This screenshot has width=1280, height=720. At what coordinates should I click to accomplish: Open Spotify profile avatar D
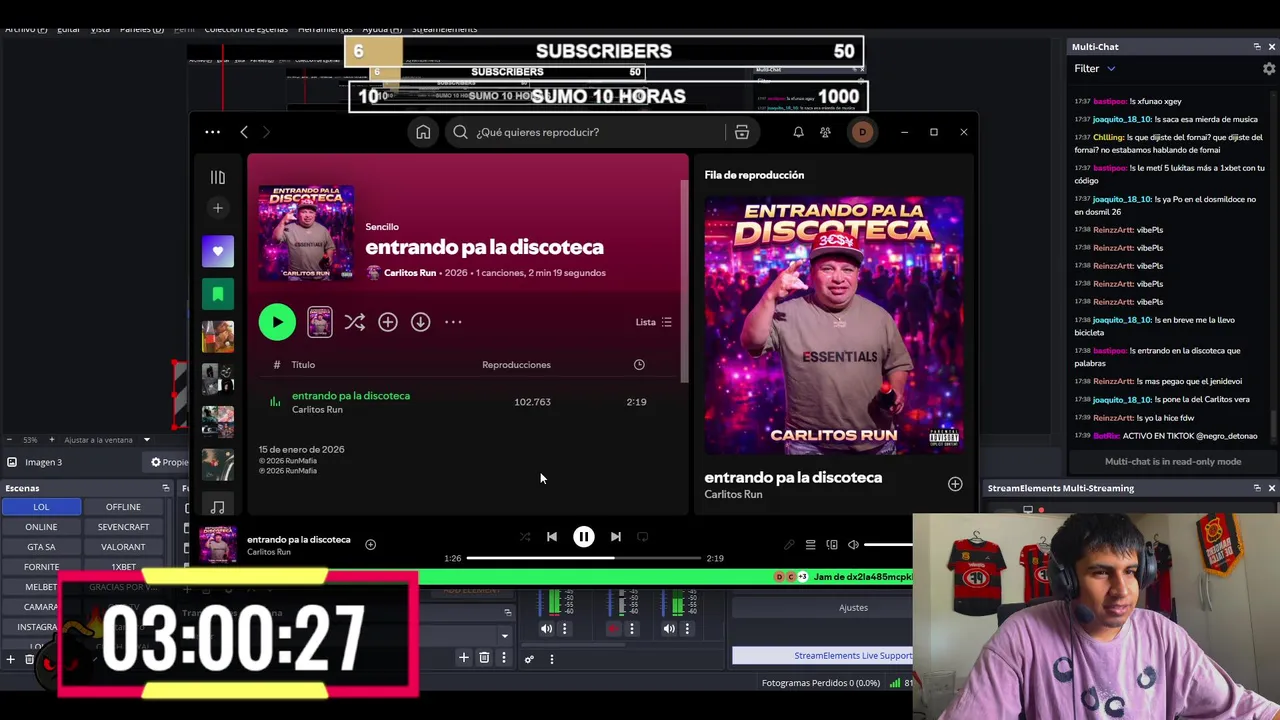pos(862,132)
